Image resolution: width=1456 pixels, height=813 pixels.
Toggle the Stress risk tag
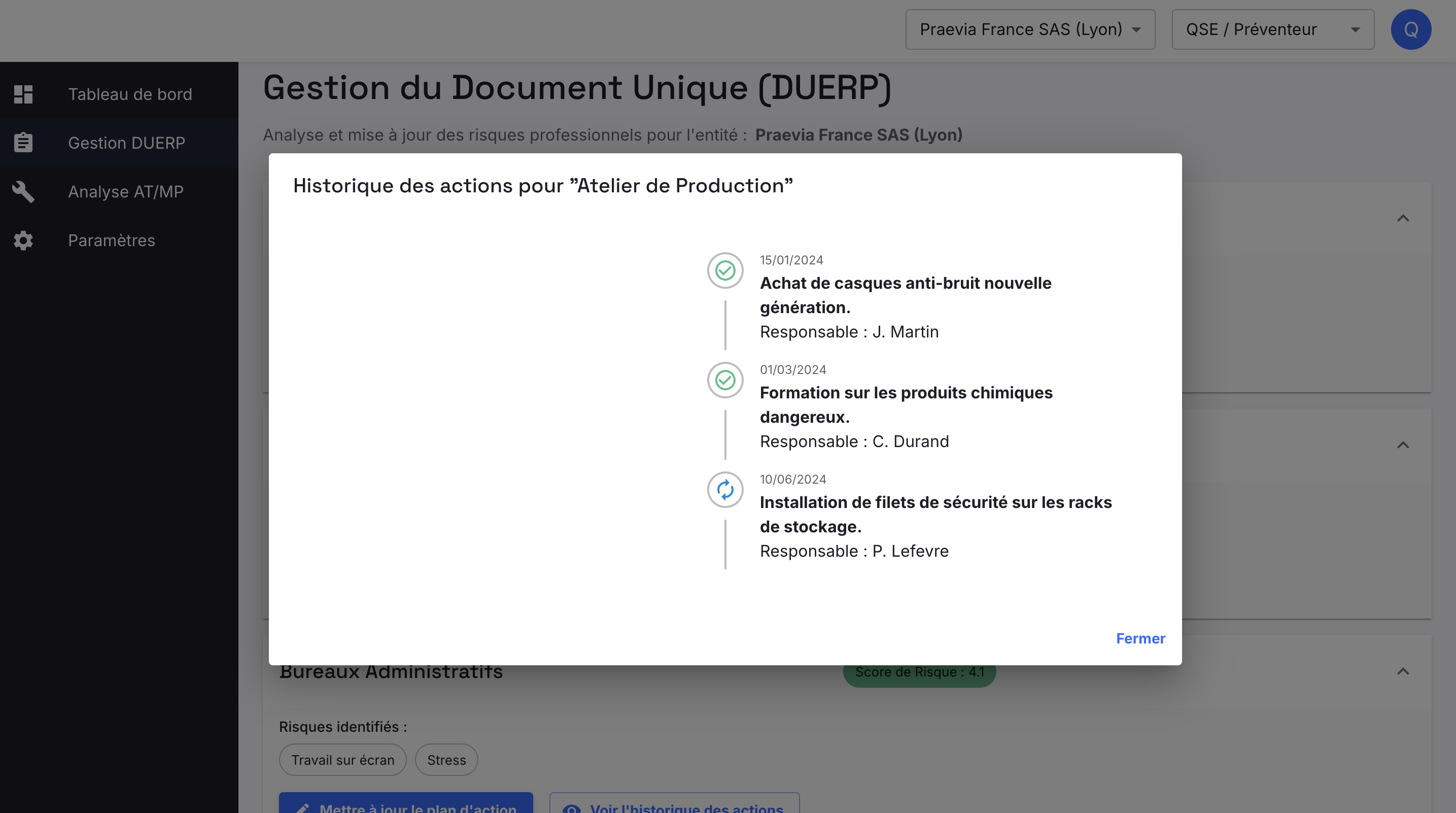coord(446,760)
